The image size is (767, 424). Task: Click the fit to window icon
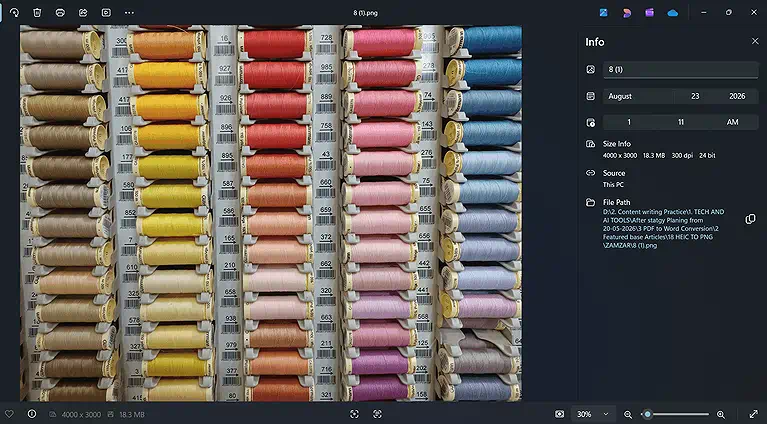(x=354, y=414)
